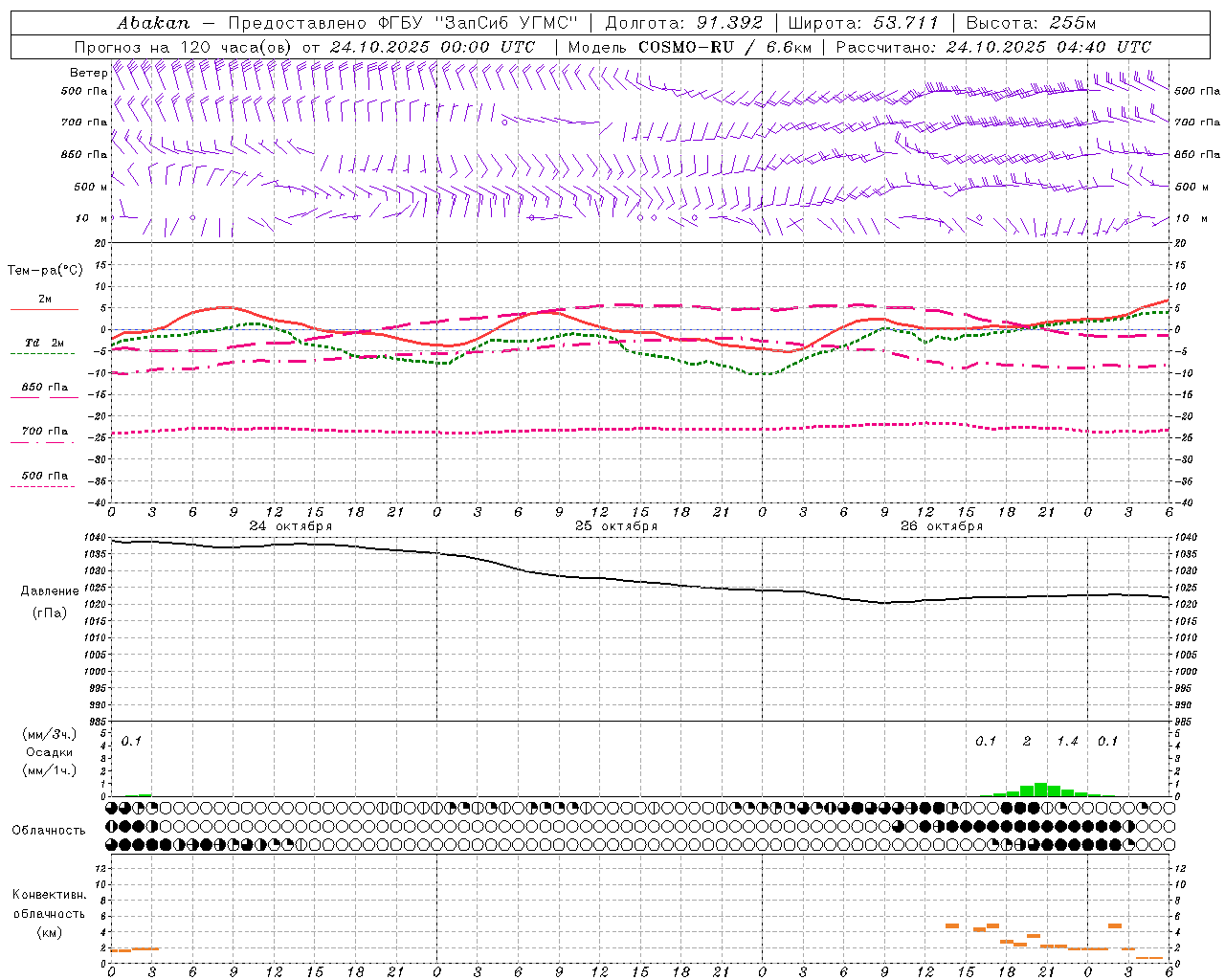Viewport: 1225px width, 980px height.
Task: Select the "Долгота: 91.392" longitude value
Action: pos(684,23)
